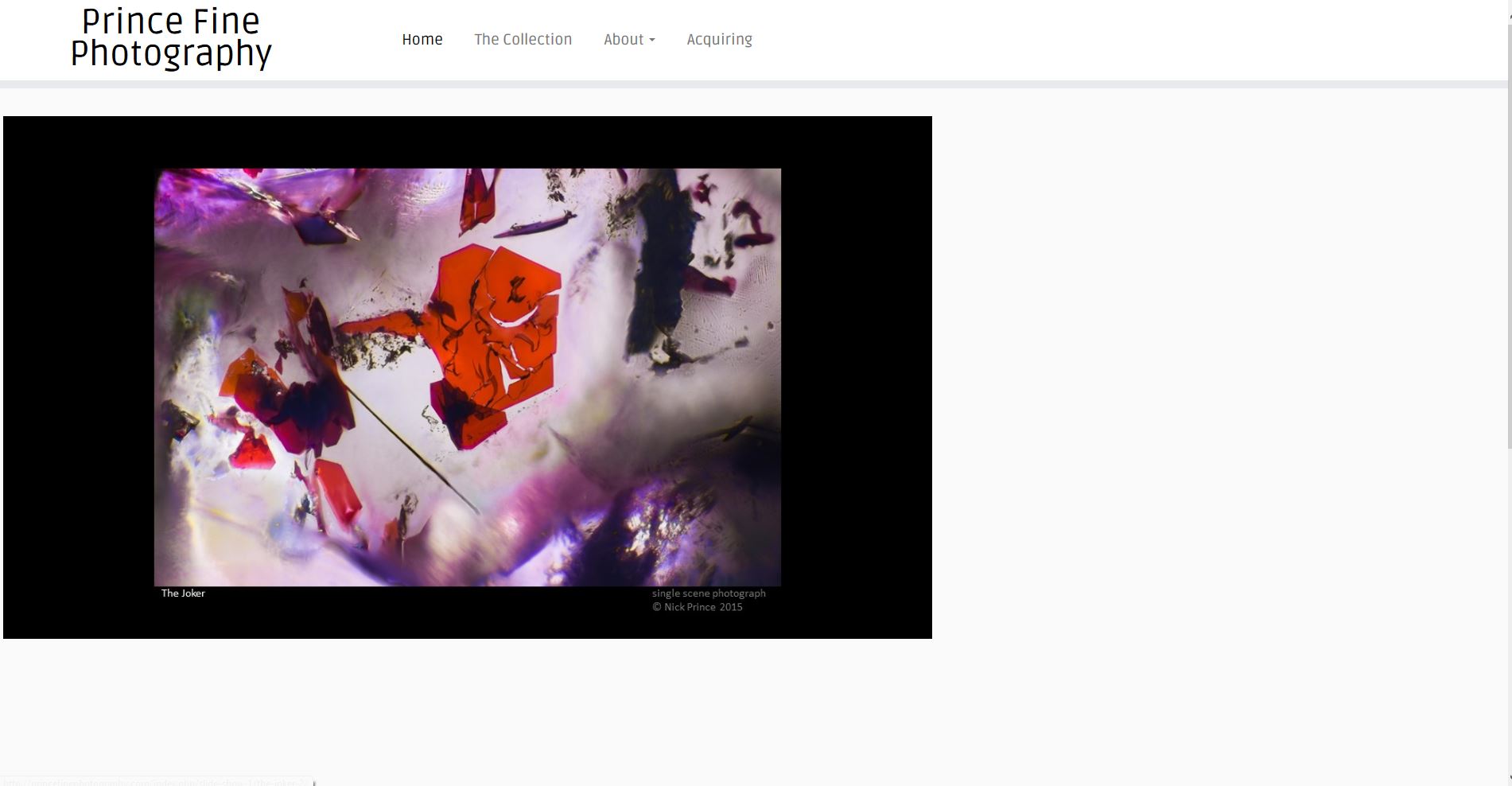Click "The Joker" caption text

(x=183, y=593)
